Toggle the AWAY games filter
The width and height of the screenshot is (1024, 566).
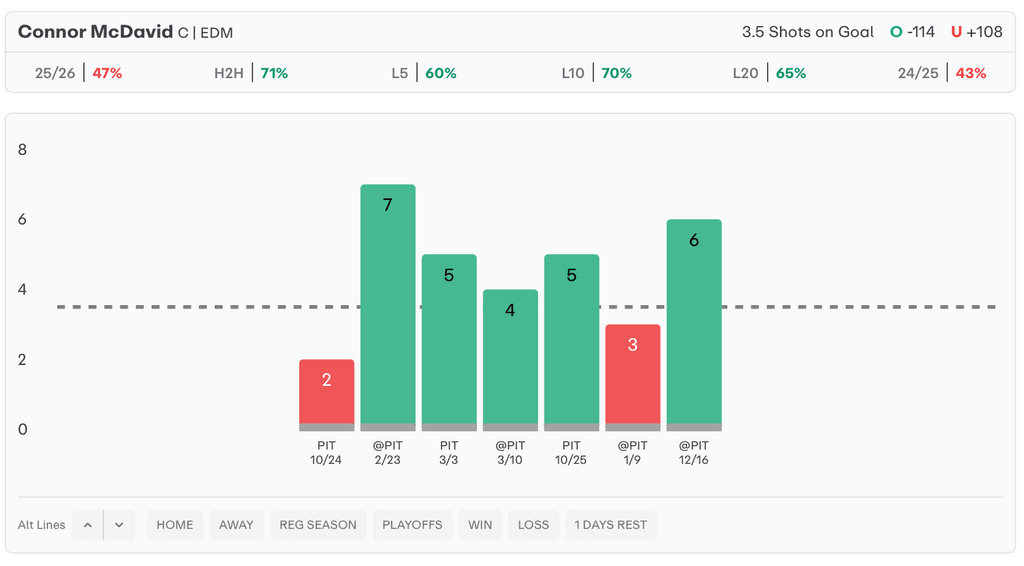click(x=236, y=525)
